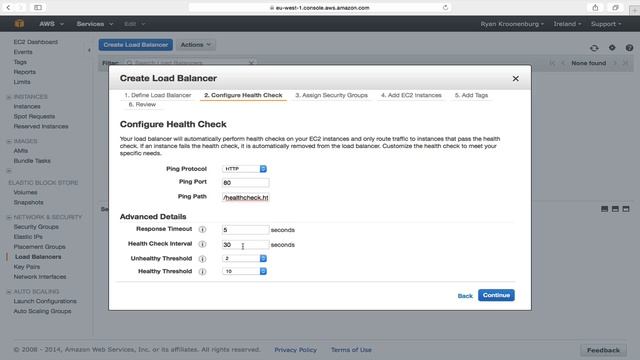Viewport: 640px width, 360px height.
Task: Go back with the browser back arrow
Action: coord(8,7)
